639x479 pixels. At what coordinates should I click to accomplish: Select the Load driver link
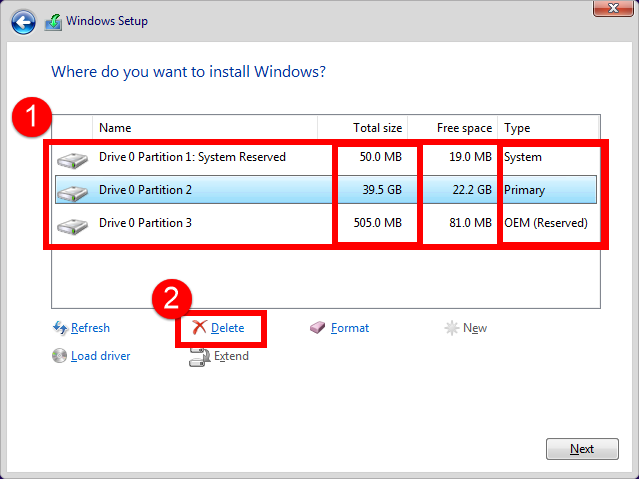[100, 356]
